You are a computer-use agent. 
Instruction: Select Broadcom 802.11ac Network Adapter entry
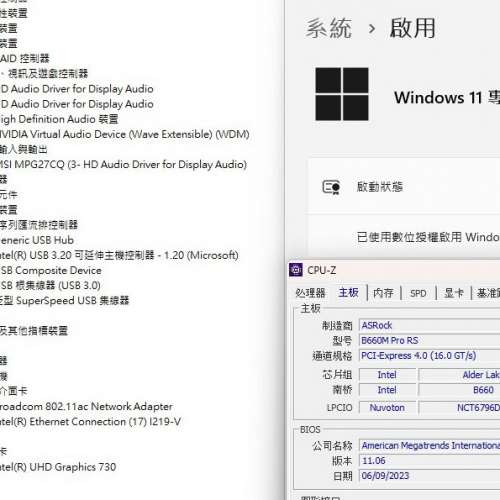tap(86, 406)
